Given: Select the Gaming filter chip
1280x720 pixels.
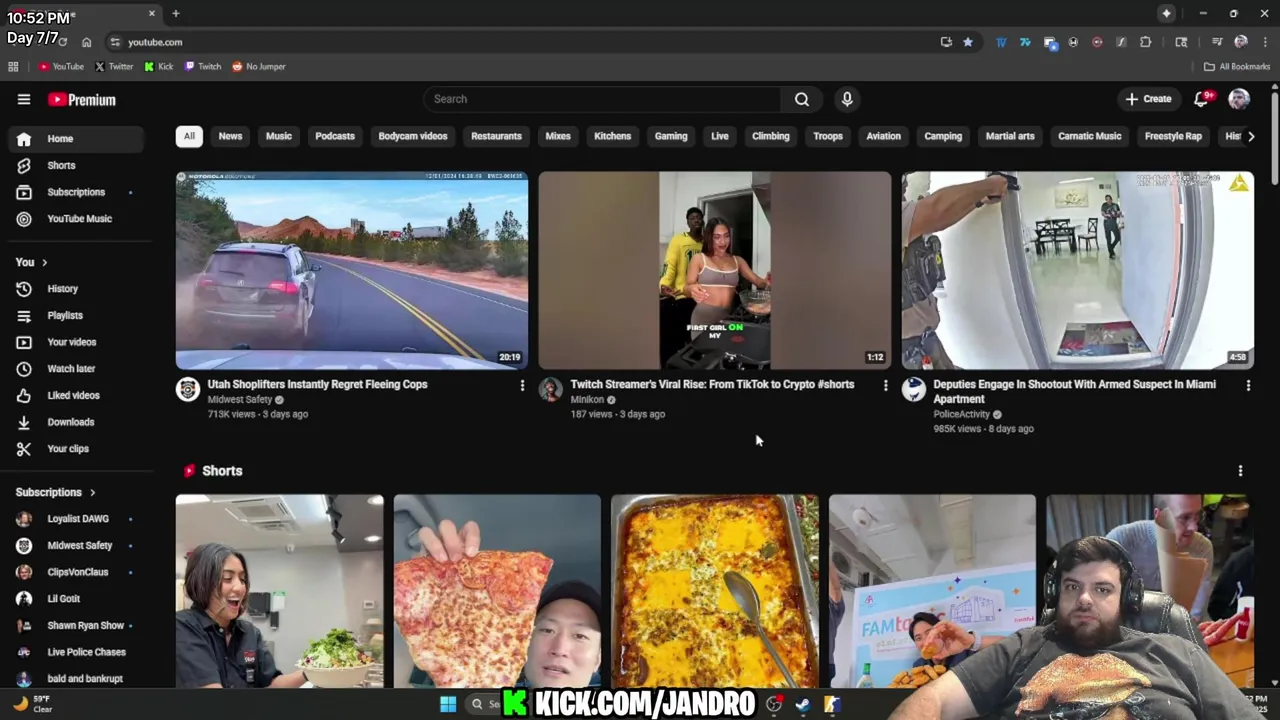Looking at the screenshot, I should pos(671,136).
